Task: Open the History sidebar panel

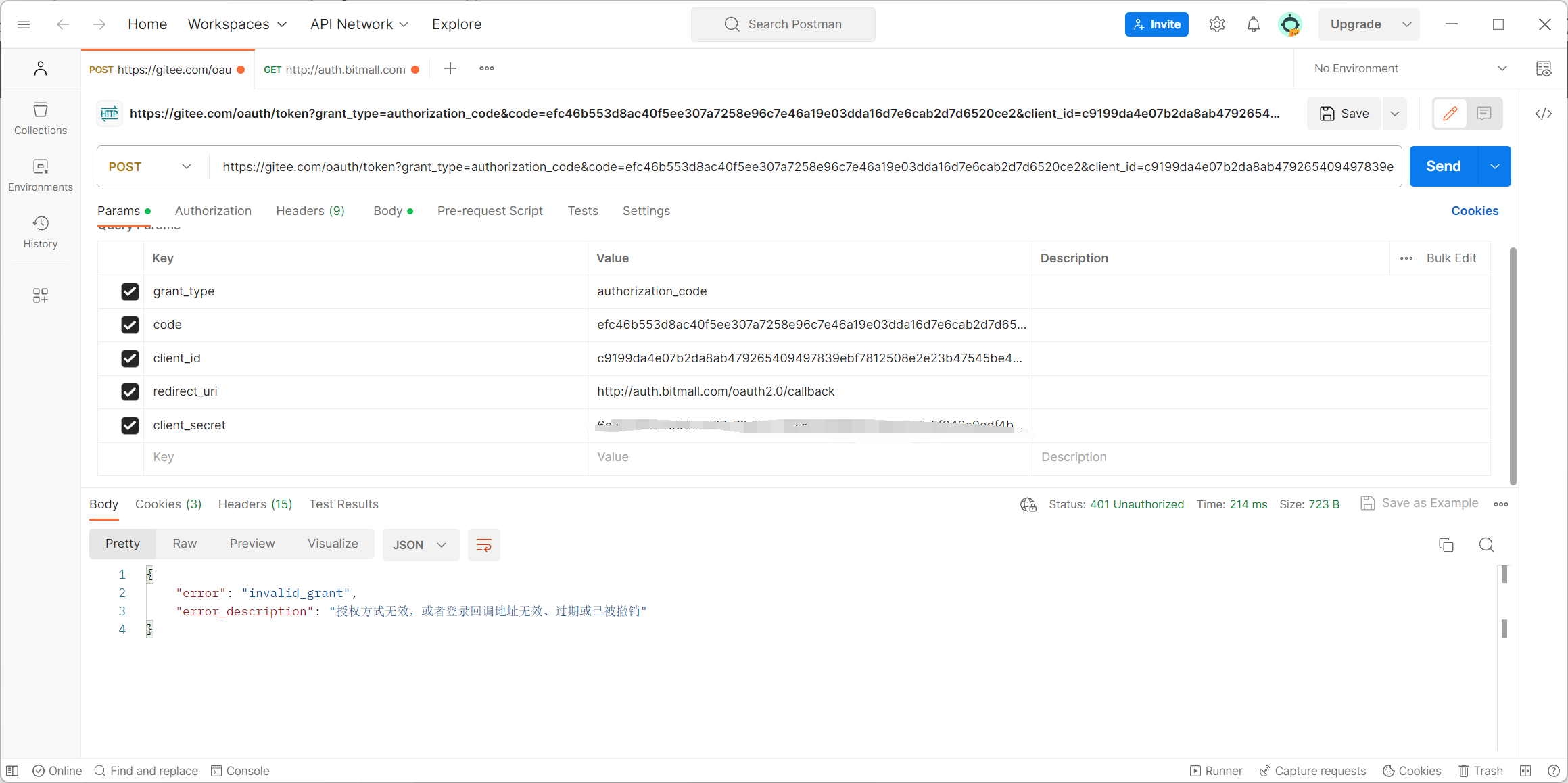Action: (x=41, y=232)
